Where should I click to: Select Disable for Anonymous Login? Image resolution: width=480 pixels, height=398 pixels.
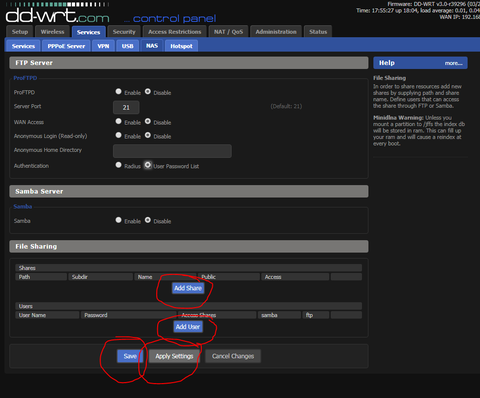click(x=148, y=135)
